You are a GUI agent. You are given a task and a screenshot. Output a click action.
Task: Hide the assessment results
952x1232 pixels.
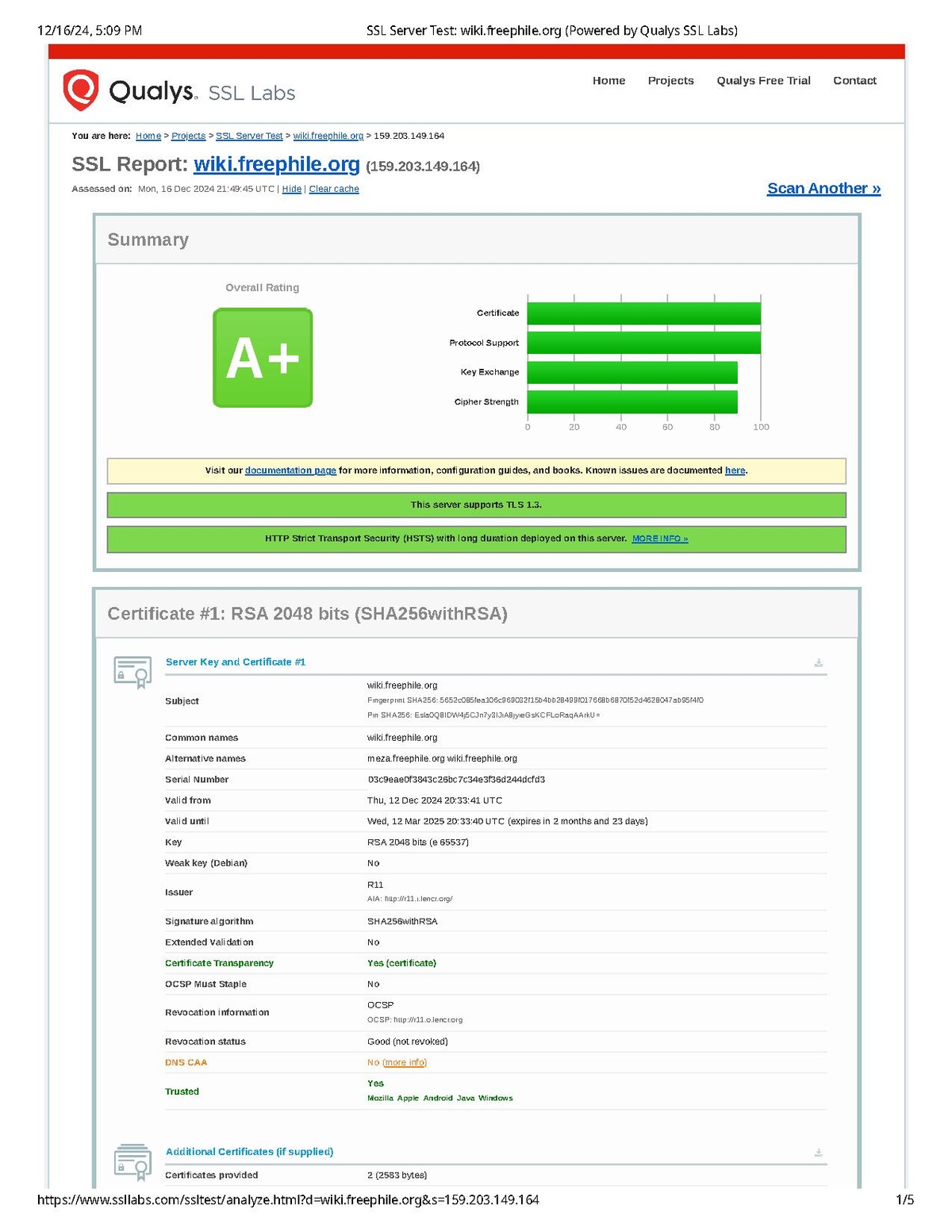point(291,189)
